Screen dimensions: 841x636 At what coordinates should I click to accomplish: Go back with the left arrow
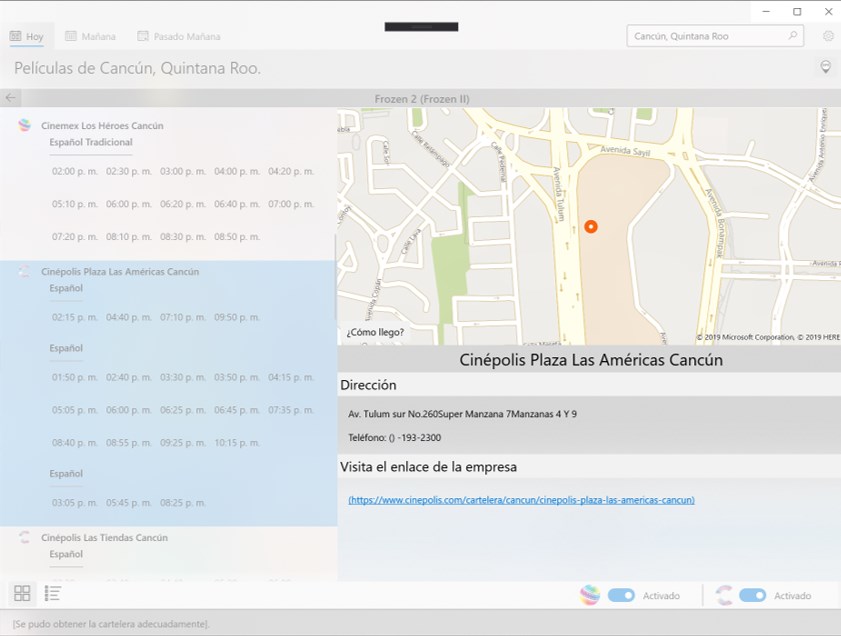(10, 98)
